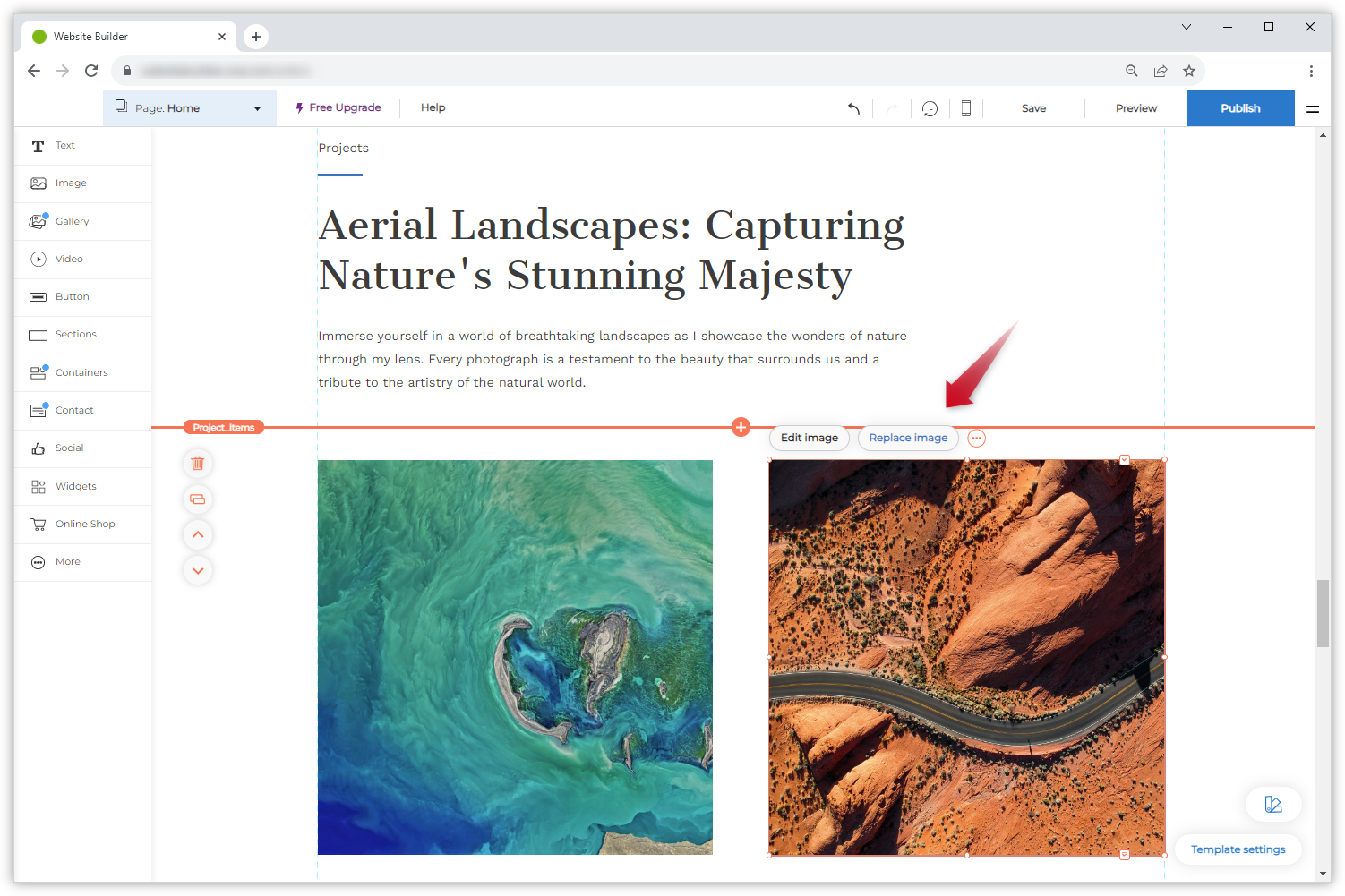The image size is (1345, 896).
Task: Select the Gallery sidebar item
Action: pyautogui.click(x=72, y=221)
